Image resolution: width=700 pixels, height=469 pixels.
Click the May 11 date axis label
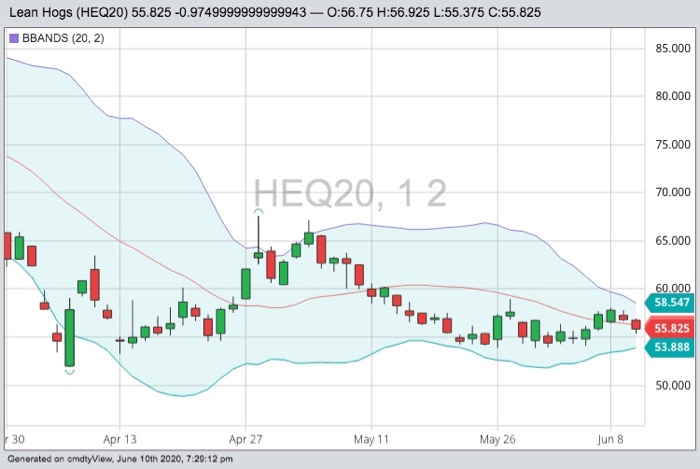pyautogui.click(x=371, y=440)
